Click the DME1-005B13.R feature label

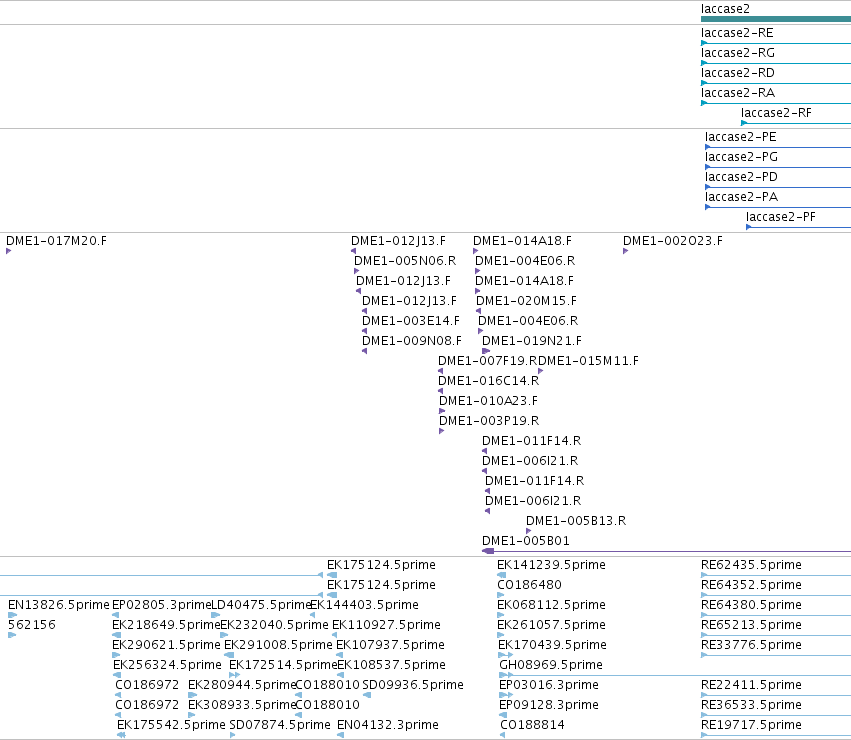coord(576,521)
